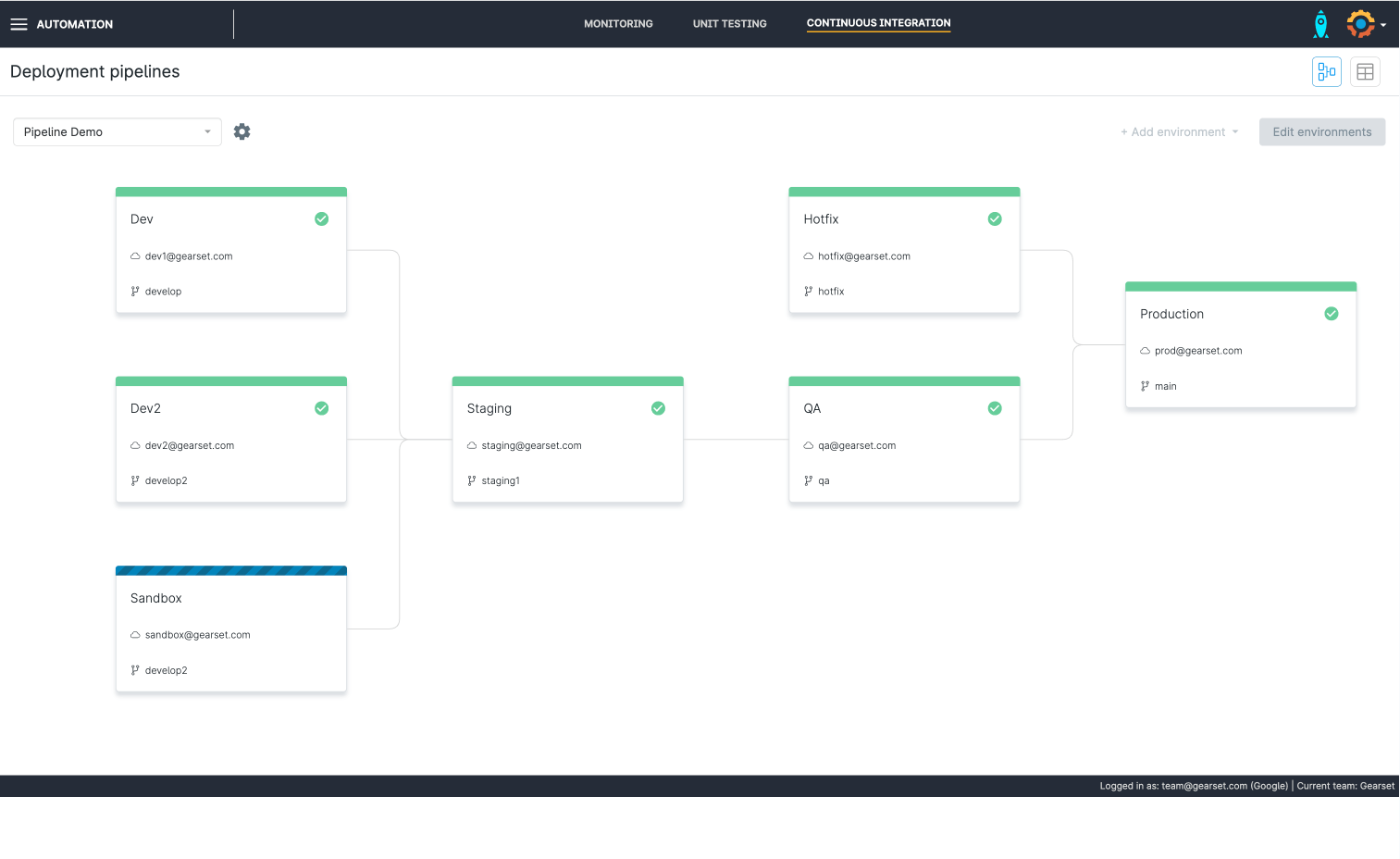Open the pipeline settings gear icon
This screenshot has width=1400, height=859.
tap(242, 131)
